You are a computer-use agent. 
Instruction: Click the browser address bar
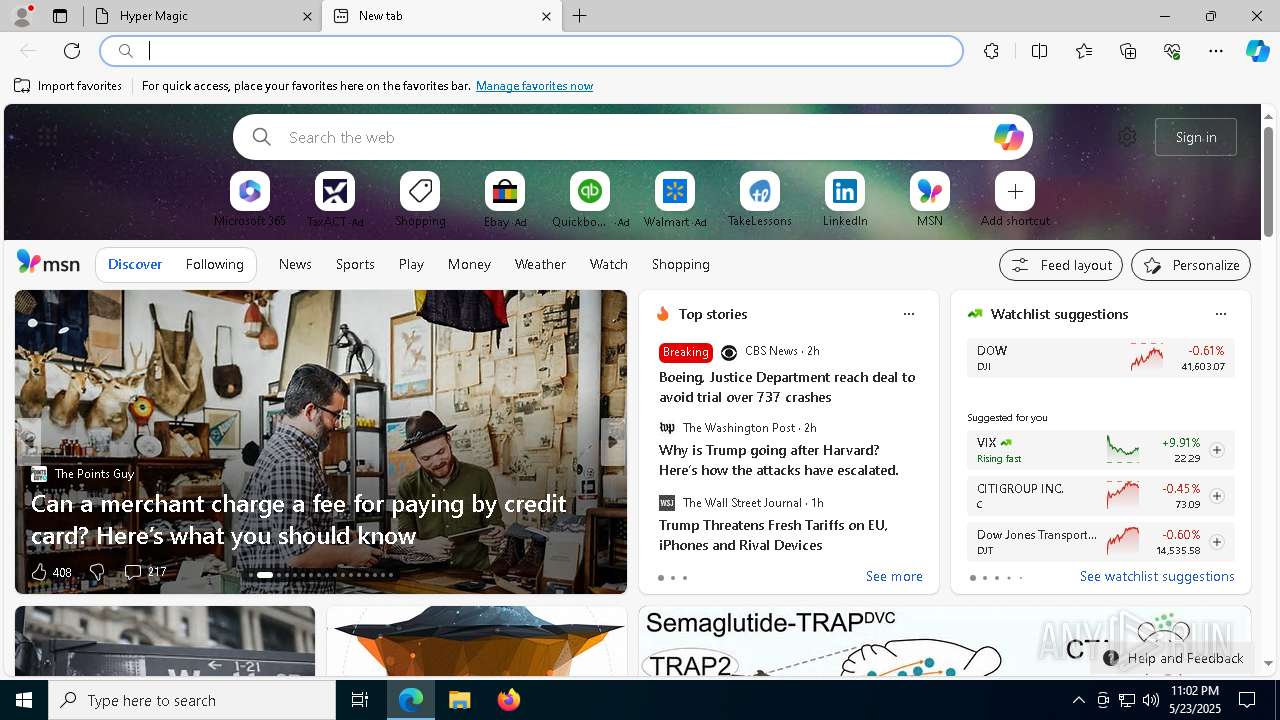pos(532,51)
